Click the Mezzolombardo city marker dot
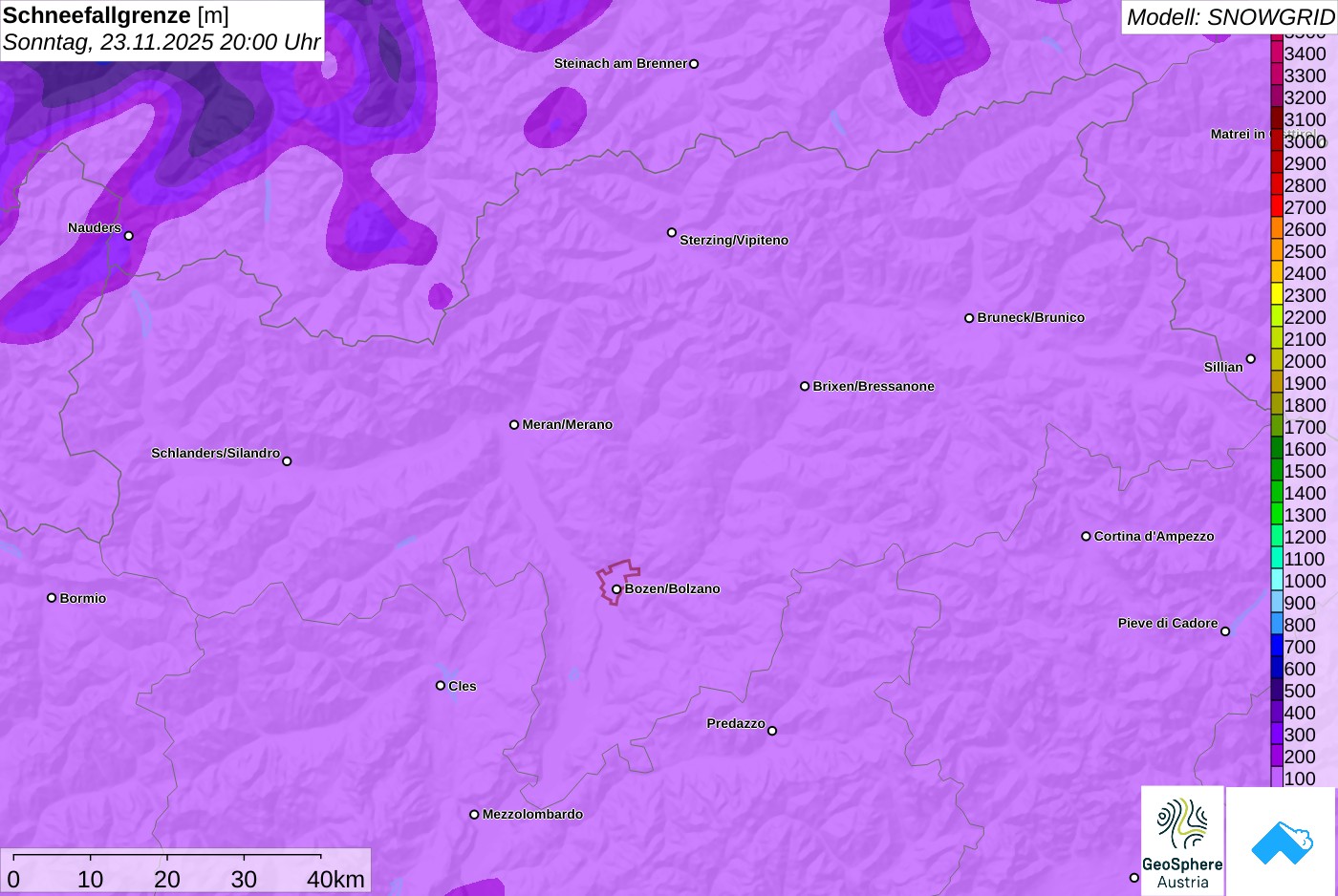The height and width of the screenshot is (896, 1338). tap(474, 815)
